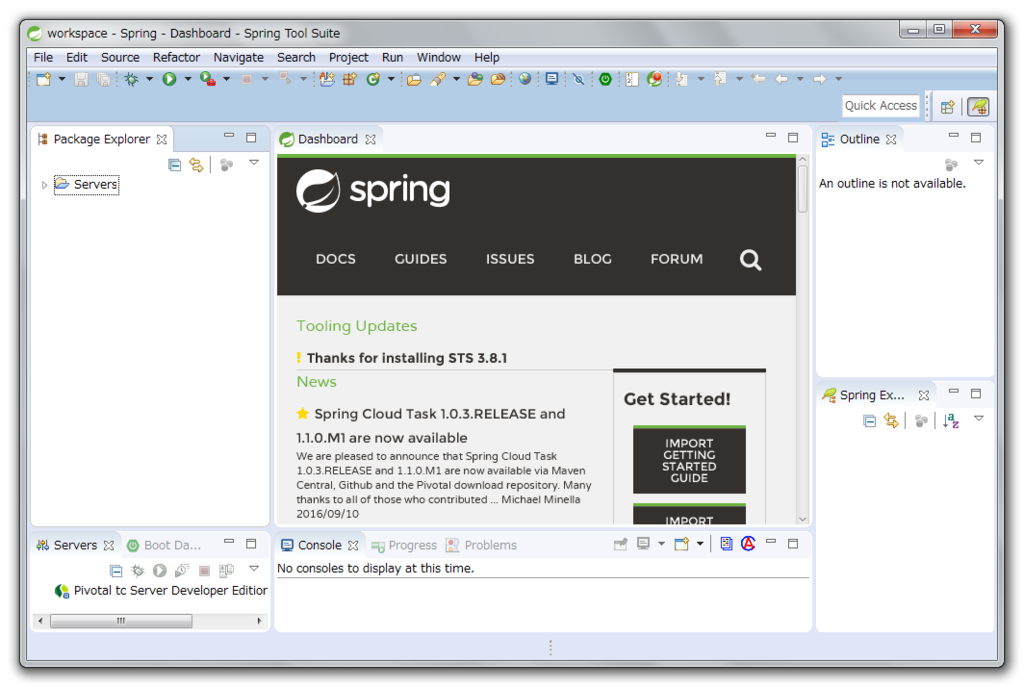Minimize the Outline view panel
The image size is (1024, 687).
coord(953,136)
